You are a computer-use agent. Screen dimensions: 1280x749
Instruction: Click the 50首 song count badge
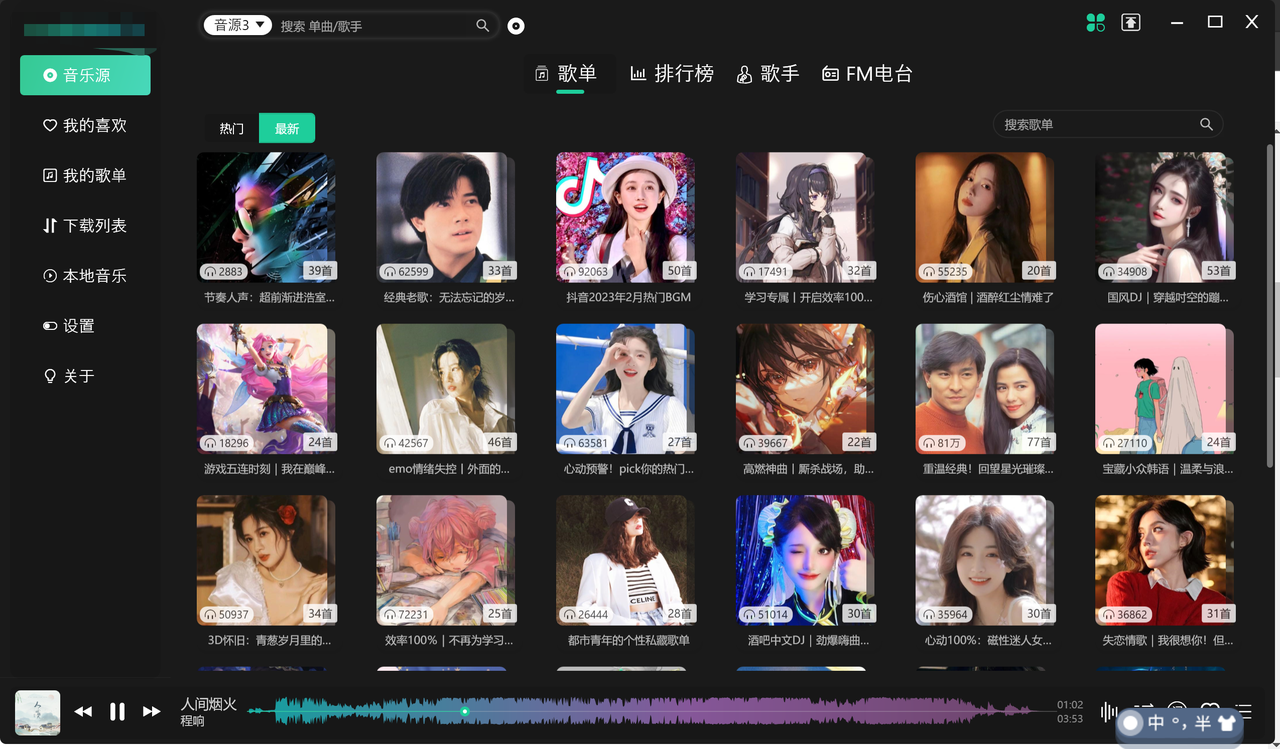(x=679, y=270)
